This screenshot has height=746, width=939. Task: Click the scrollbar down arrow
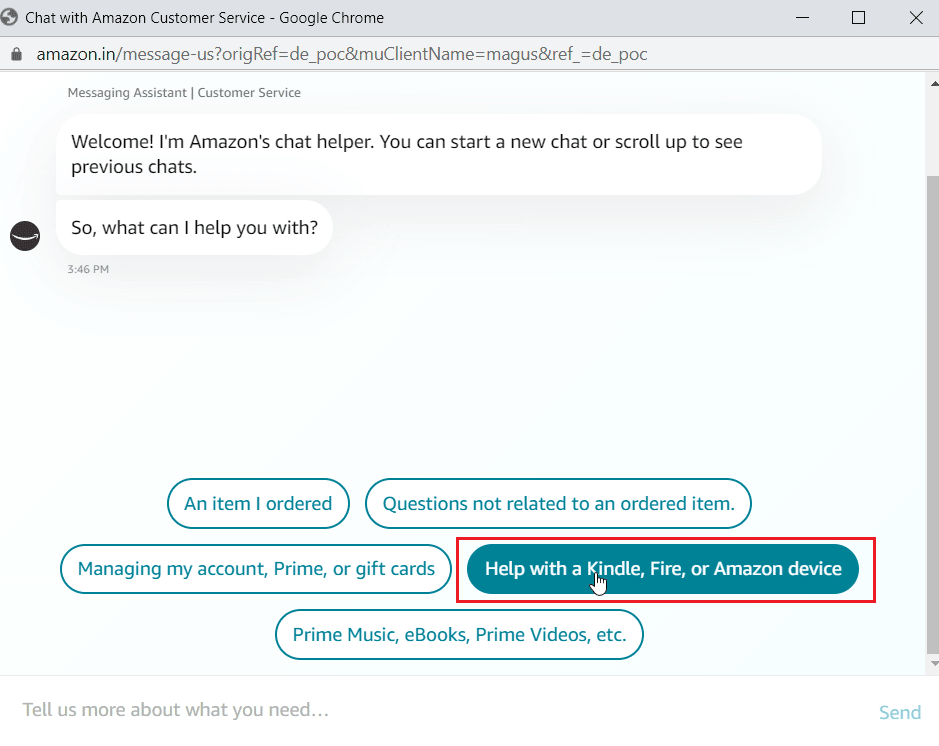(934, 663)
